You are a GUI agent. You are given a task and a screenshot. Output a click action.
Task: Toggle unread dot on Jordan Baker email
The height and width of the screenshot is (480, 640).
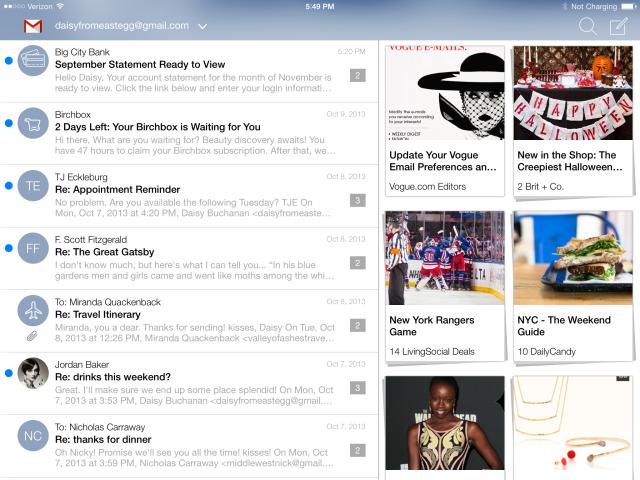click(9, 373)
